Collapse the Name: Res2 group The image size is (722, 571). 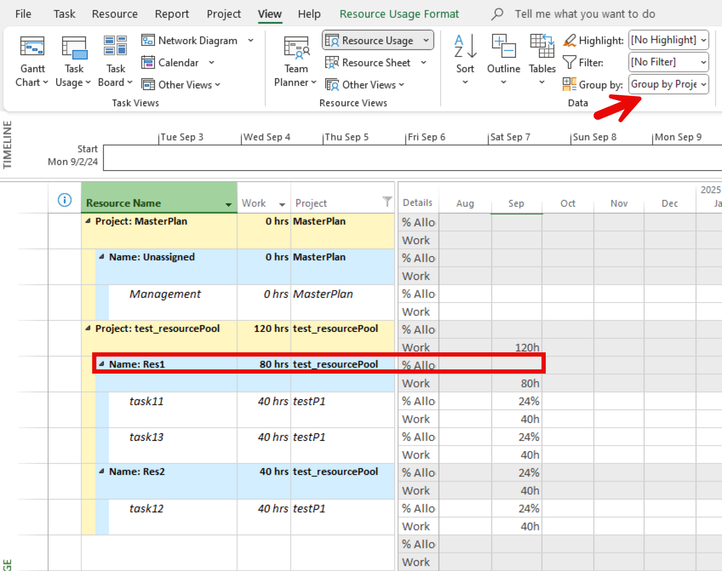(x=101, y=472)
